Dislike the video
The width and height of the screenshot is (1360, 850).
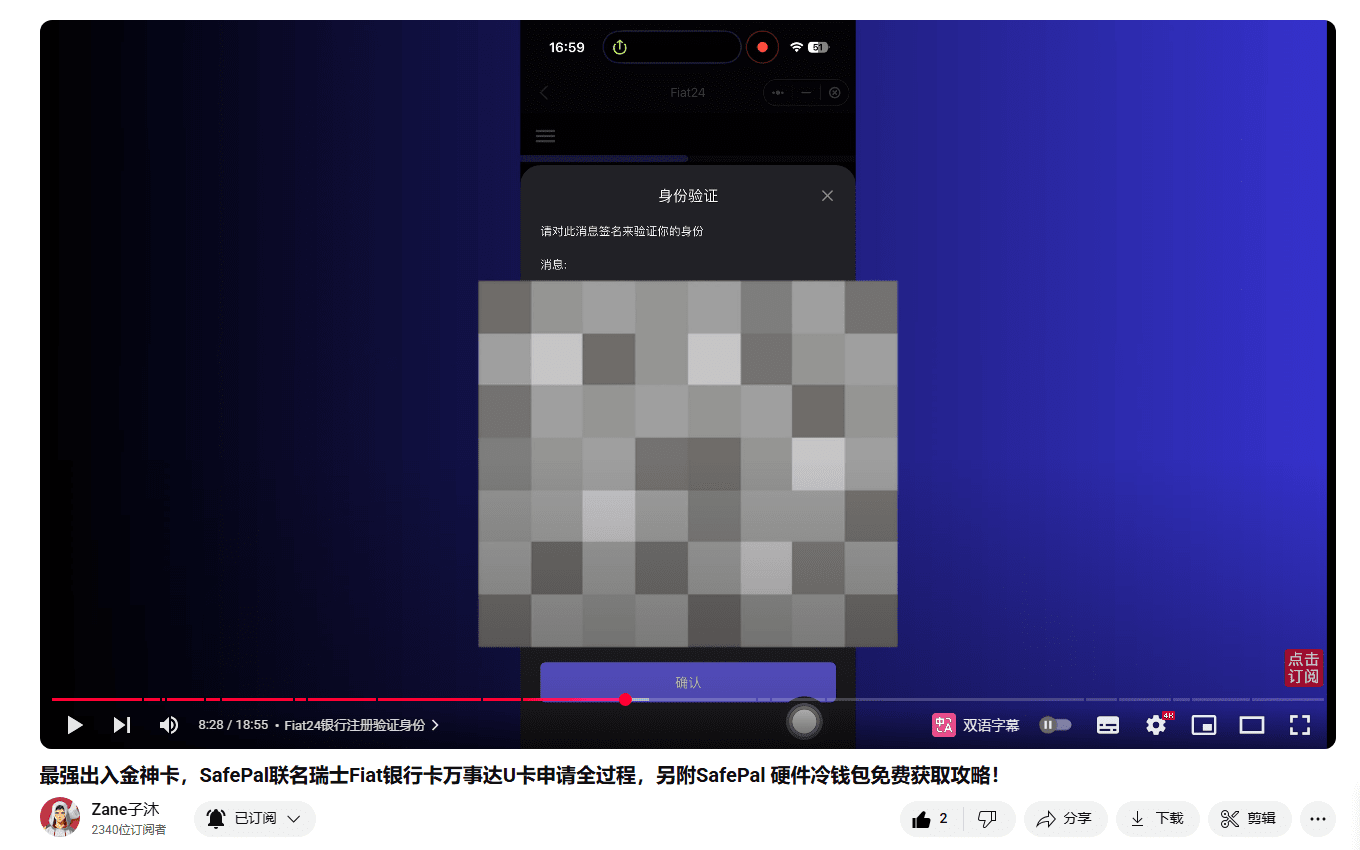(988, 819)
